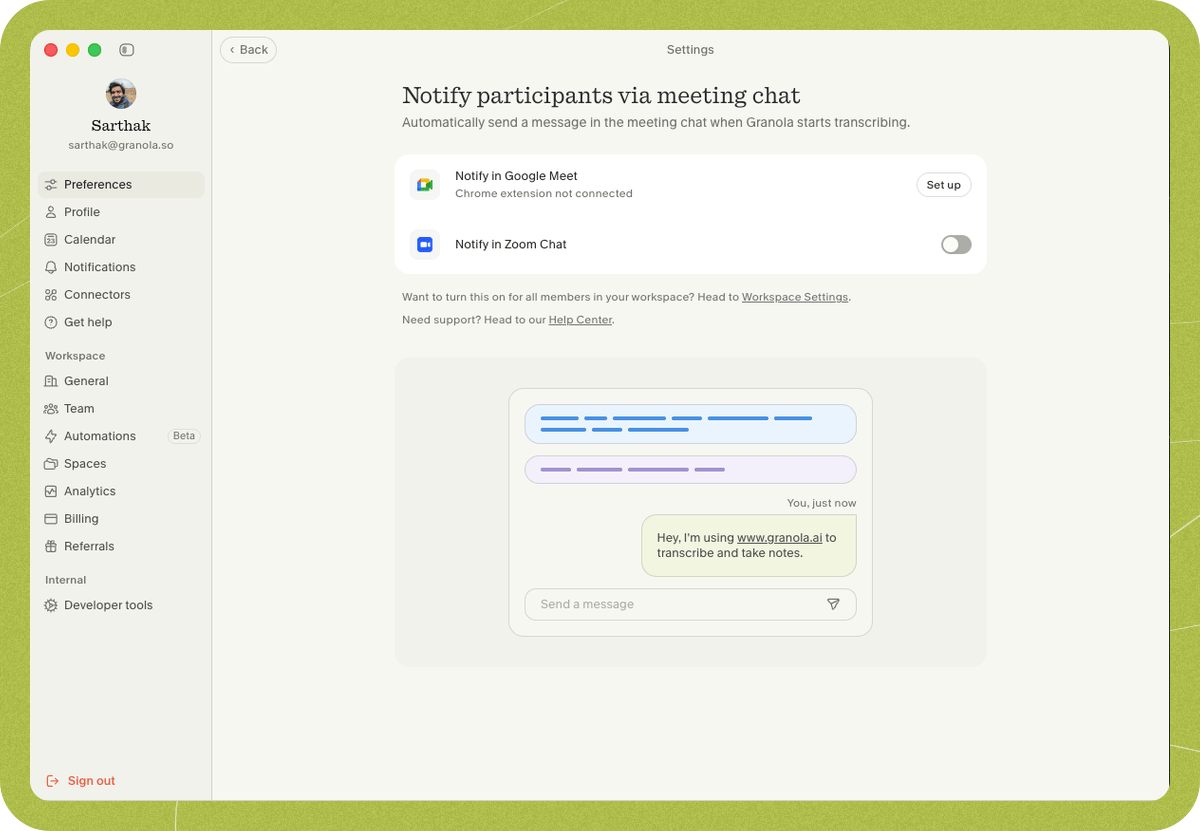Open the Team workspace section
This screenshot has height=831, width=1200.
121,409
